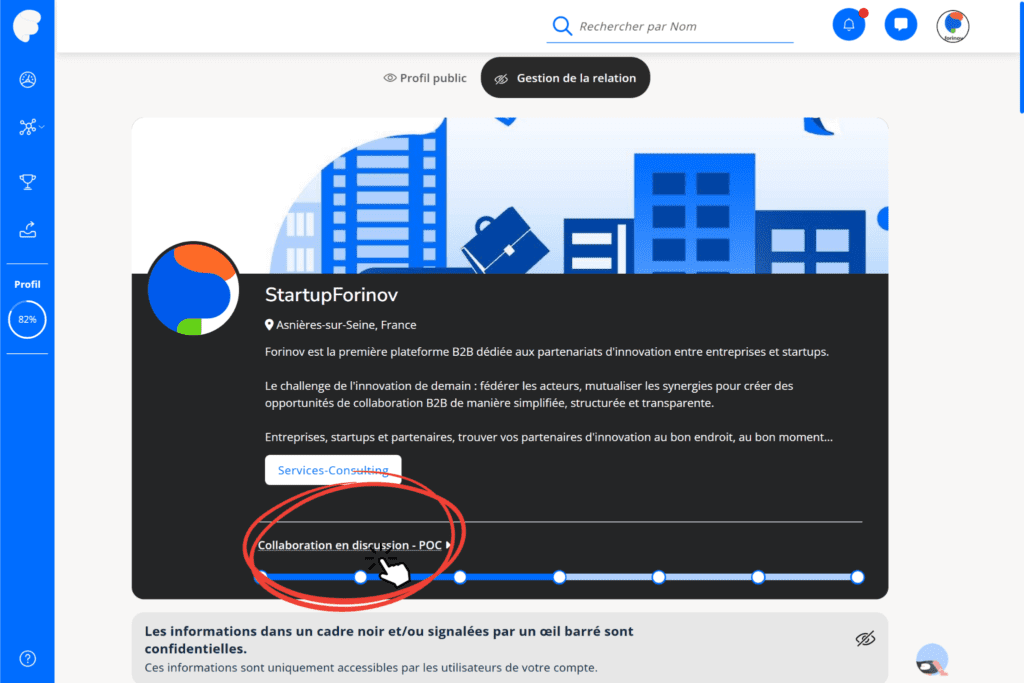Click the 'Le challenge de l'innovation de demain' paragraph
This screenshot has height=683, width=1024.
[x=529, y=394]
